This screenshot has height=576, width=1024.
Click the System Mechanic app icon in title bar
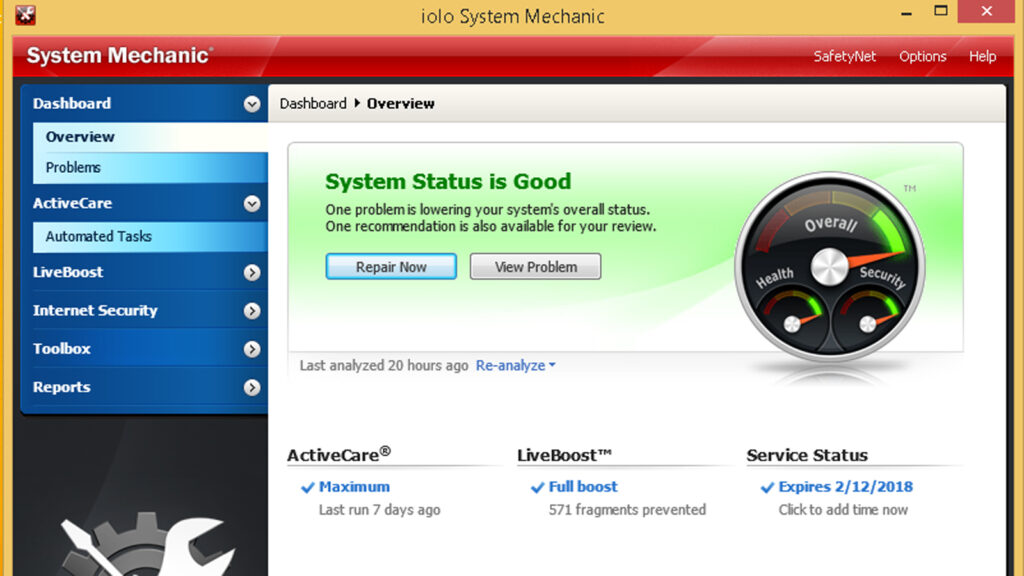click(25, 14)
